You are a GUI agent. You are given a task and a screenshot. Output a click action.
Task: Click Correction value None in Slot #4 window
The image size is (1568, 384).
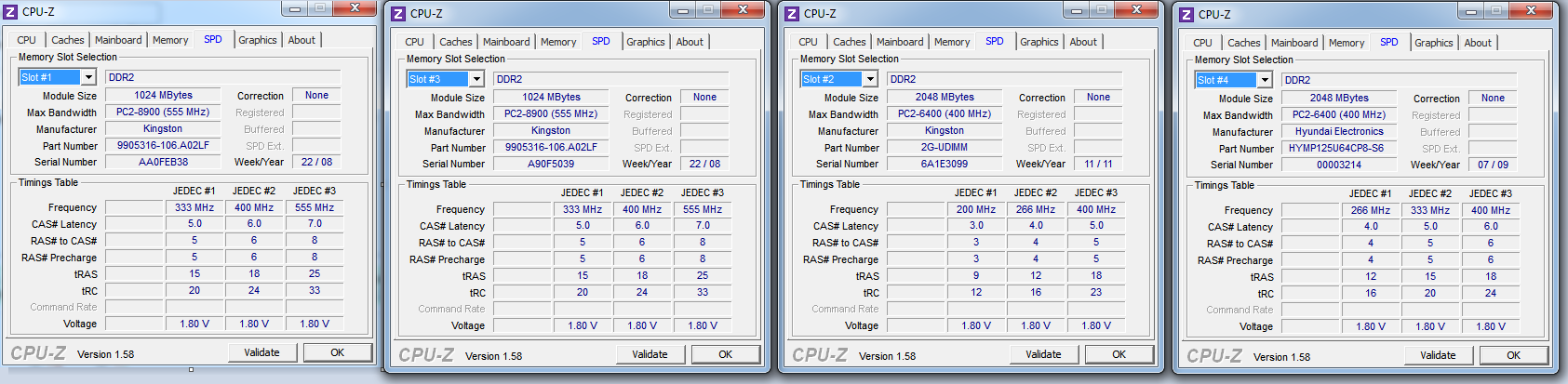pos(1493,98)
